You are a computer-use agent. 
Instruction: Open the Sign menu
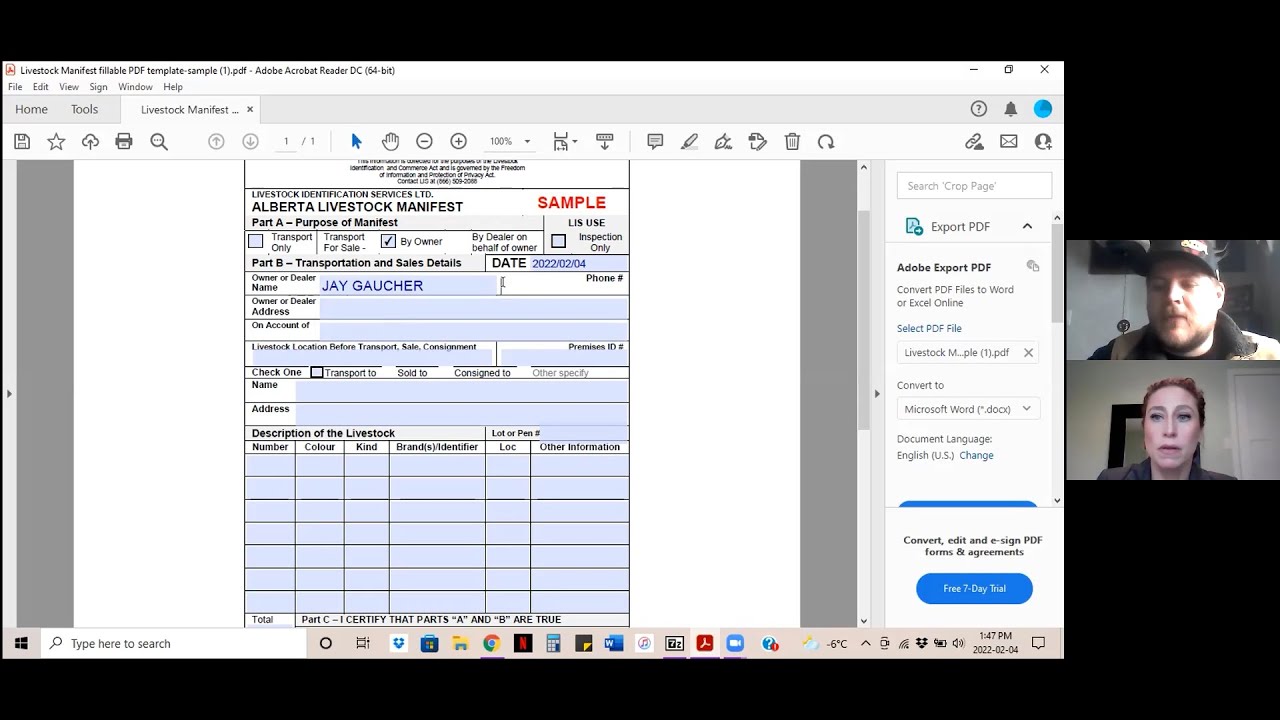coord(98,87)
